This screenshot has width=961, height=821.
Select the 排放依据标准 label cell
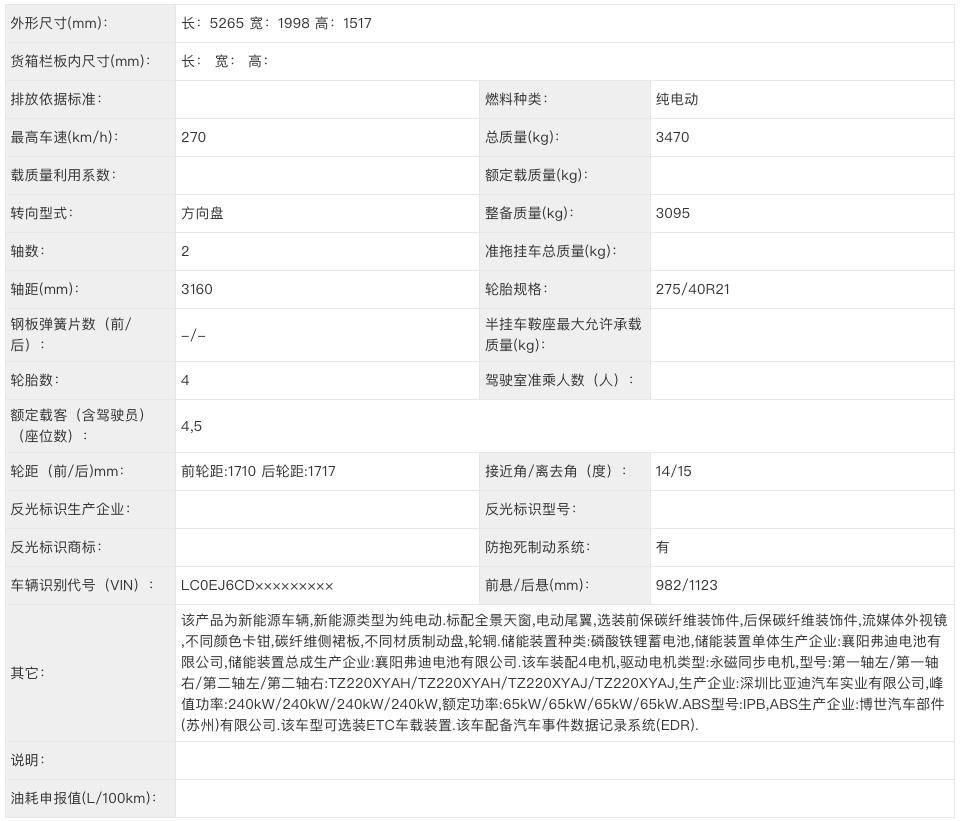(56, 99)
